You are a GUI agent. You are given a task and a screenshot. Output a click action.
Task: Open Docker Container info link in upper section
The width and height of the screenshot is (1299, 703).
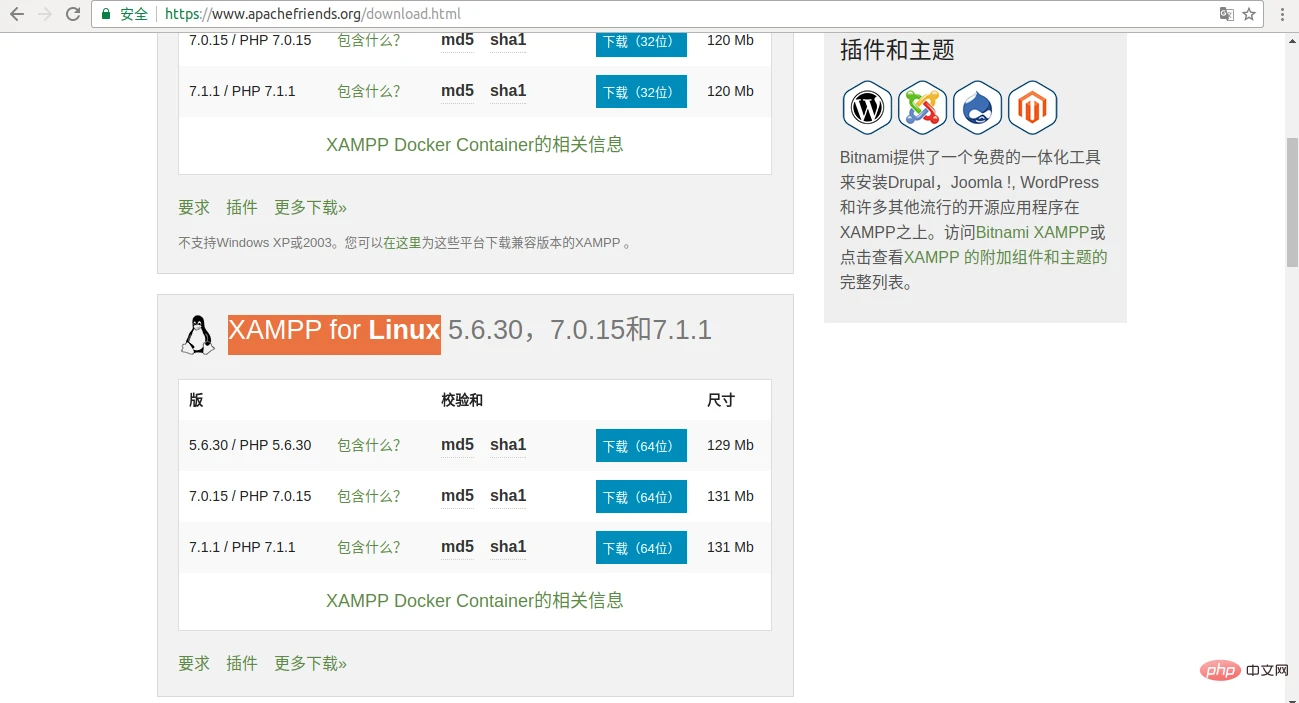click(475, 145)
